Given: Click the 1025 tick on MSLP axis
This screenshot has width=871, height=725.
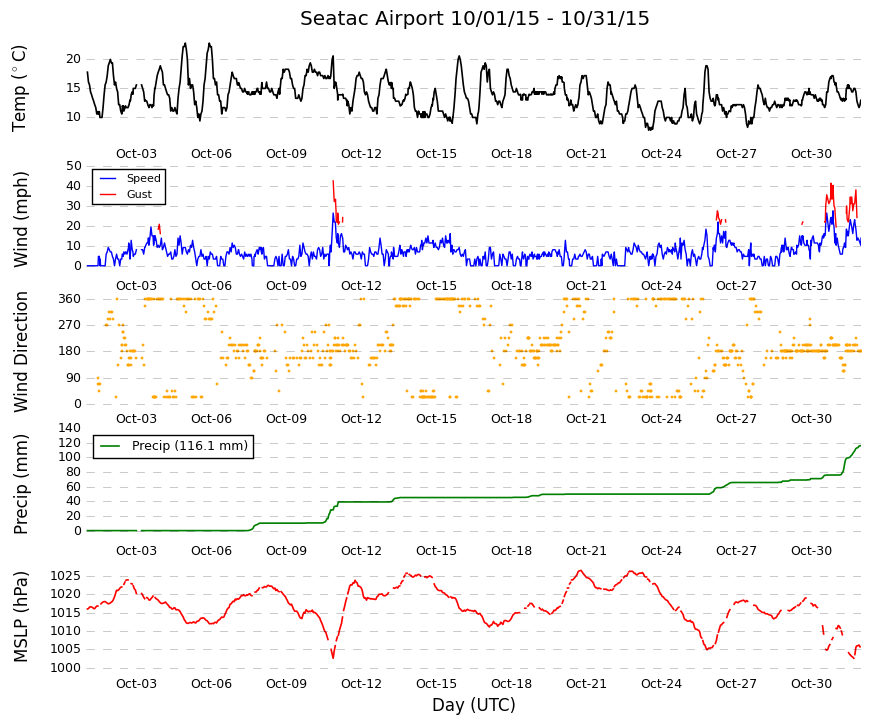Looking at the screenshot, I should coord(66,576).
